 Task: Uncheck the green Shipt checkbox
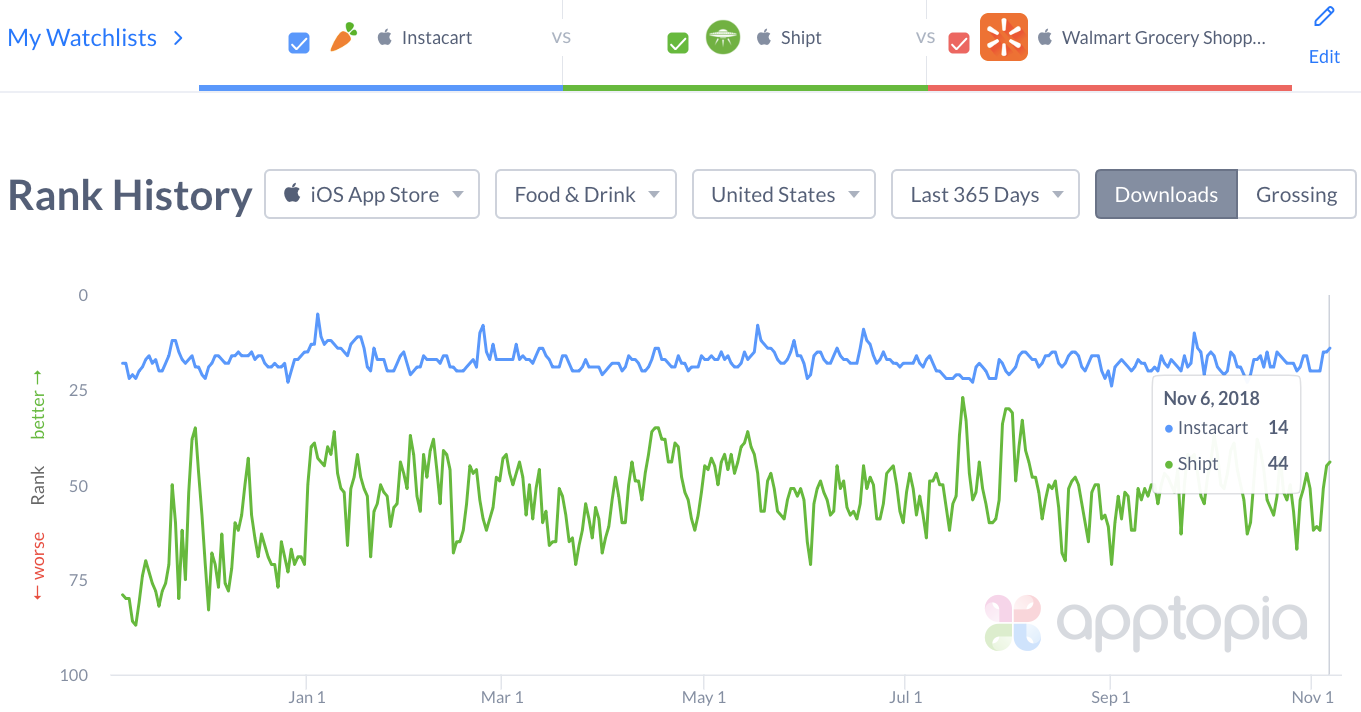[x=678, y=43]
